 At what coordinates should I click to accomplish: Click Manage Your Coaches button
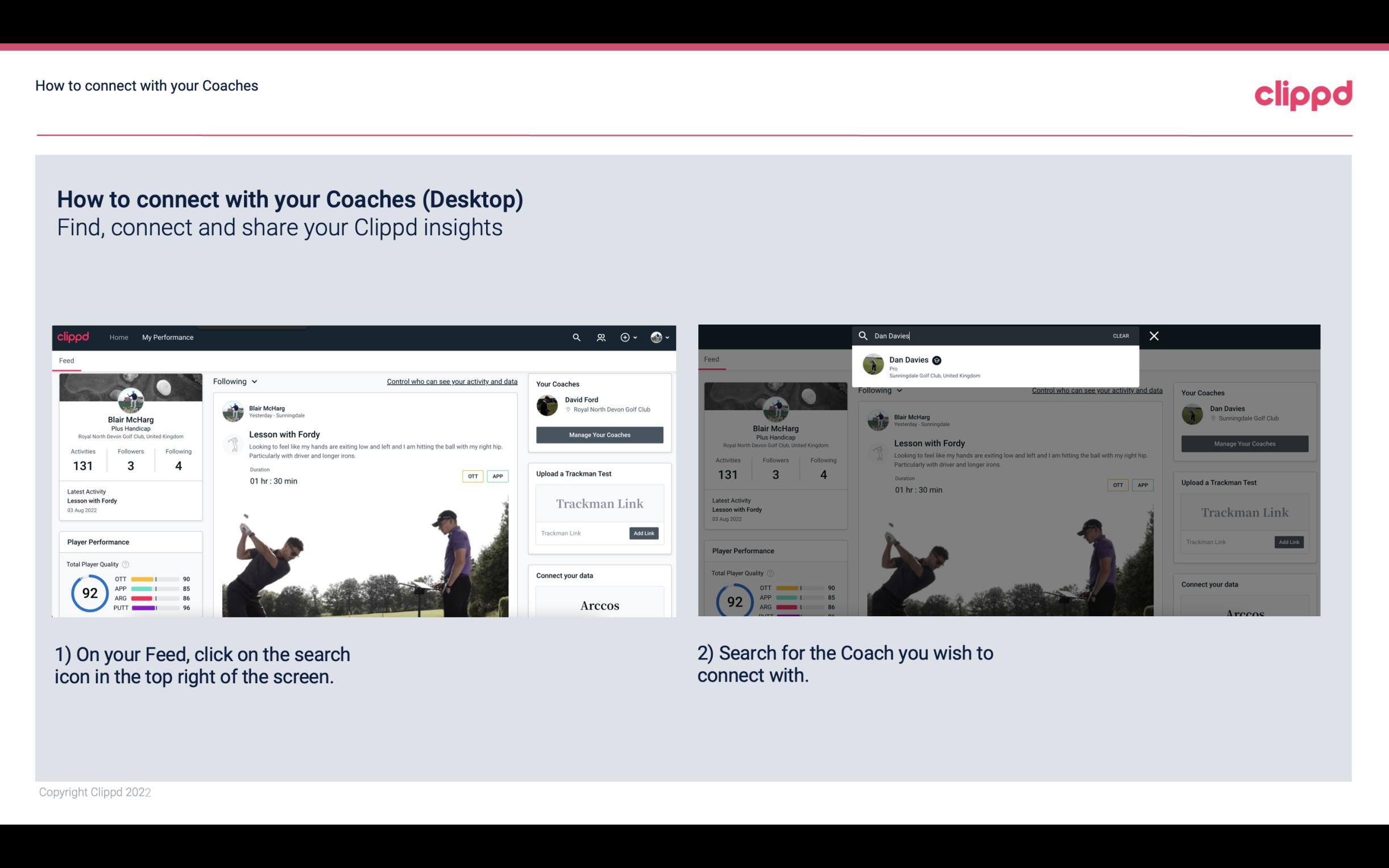(x=599, y=434)
